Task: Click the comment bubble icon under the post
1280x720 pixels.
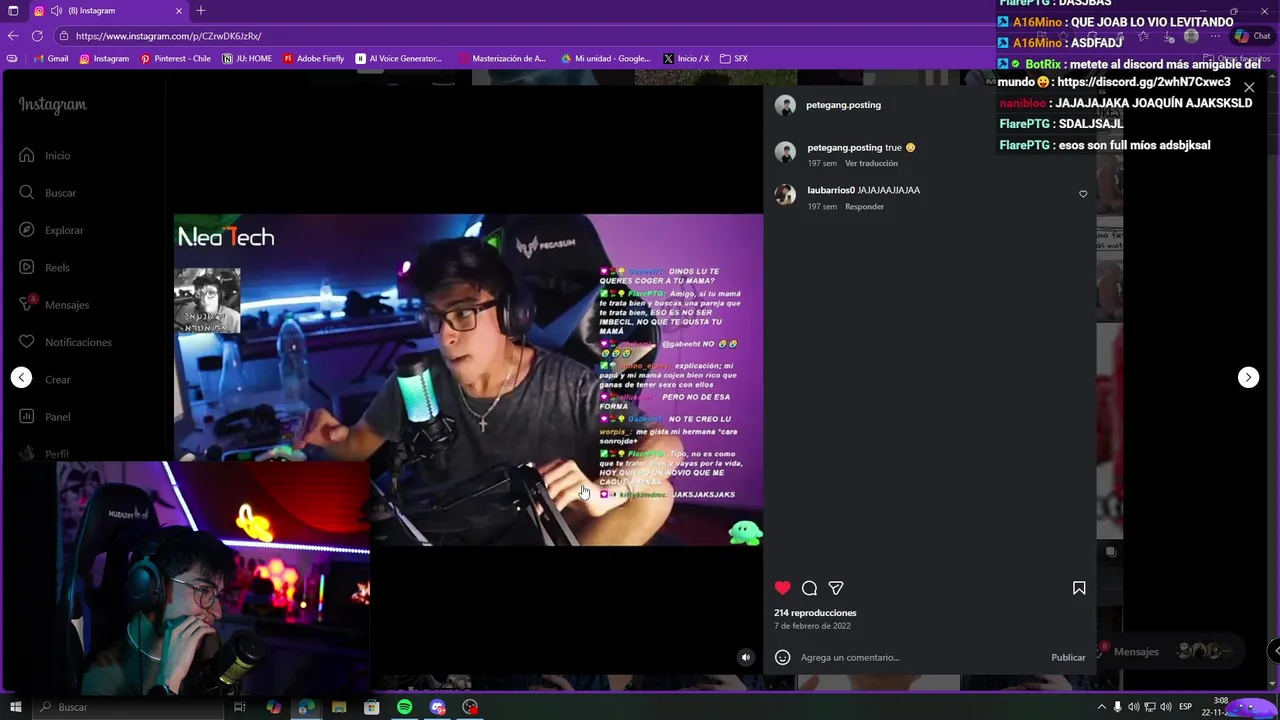Action: (x=810, y=588)
